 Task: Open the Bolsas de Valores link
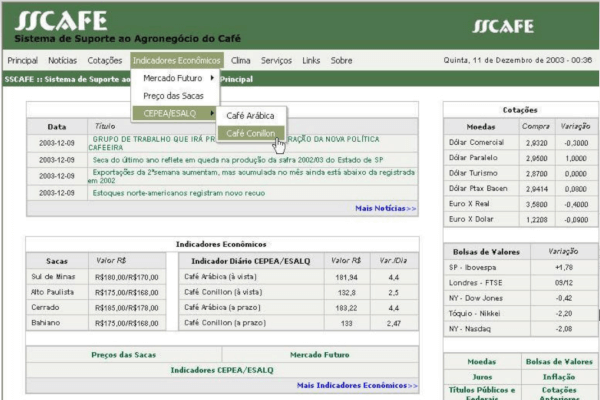click(x=559, y=361)
